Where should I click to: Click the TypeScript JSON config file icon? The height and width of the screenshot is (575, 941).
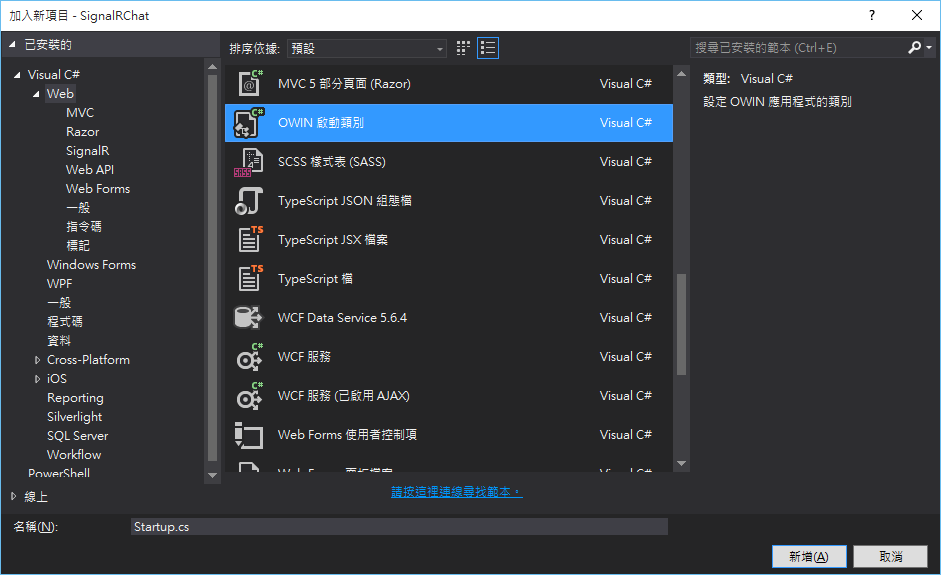pos(249,201)
